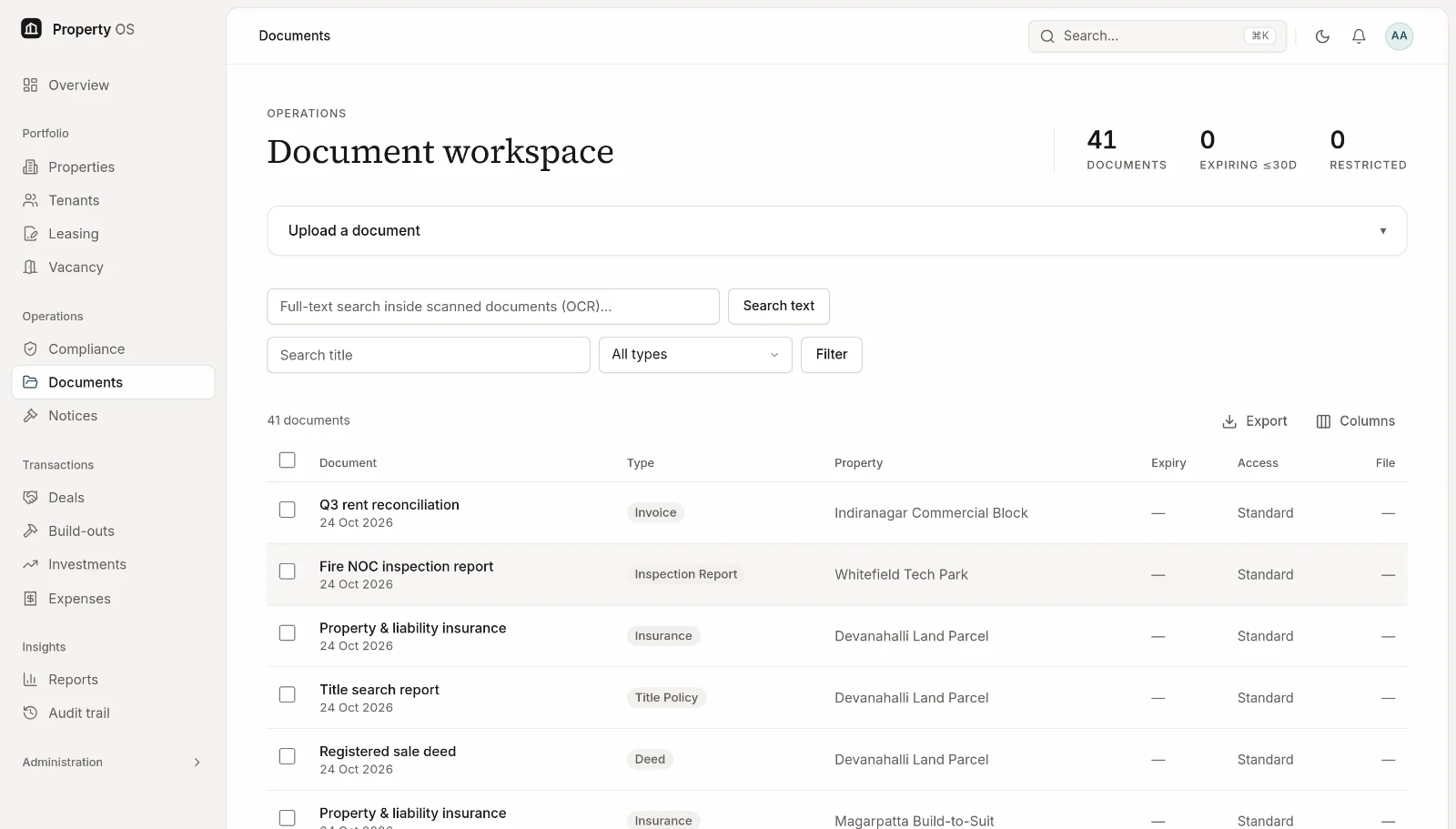
Task: Go to the Documents sidebar item
Action: [113, 382]
